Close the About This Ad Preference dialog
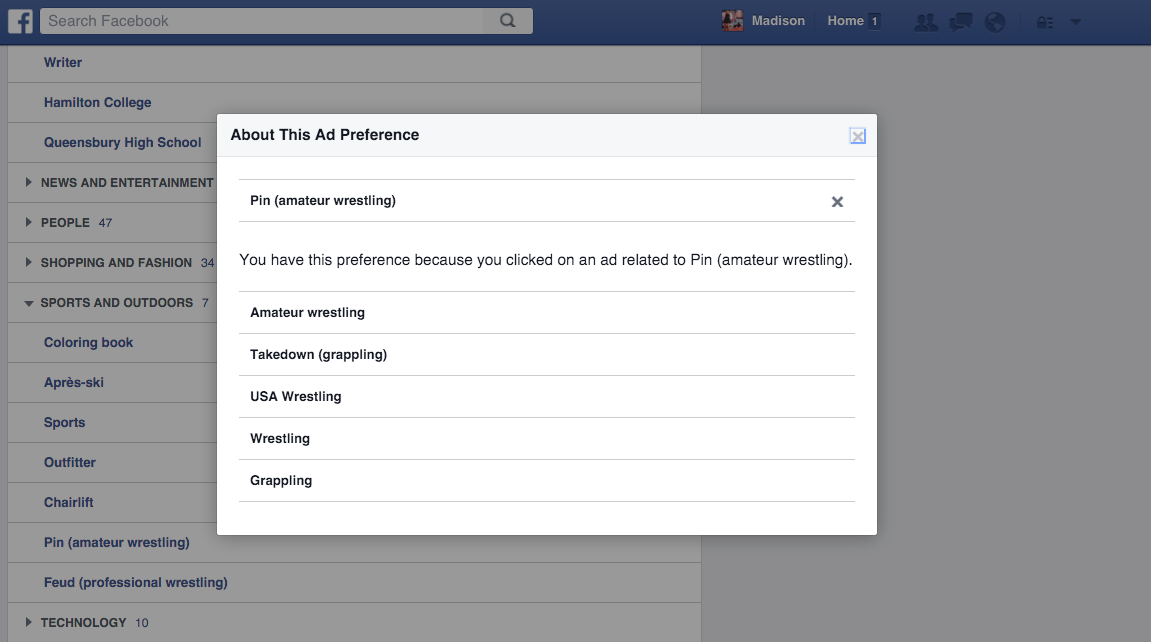This screenshot has width=1151, height=642. click(857, 136)
